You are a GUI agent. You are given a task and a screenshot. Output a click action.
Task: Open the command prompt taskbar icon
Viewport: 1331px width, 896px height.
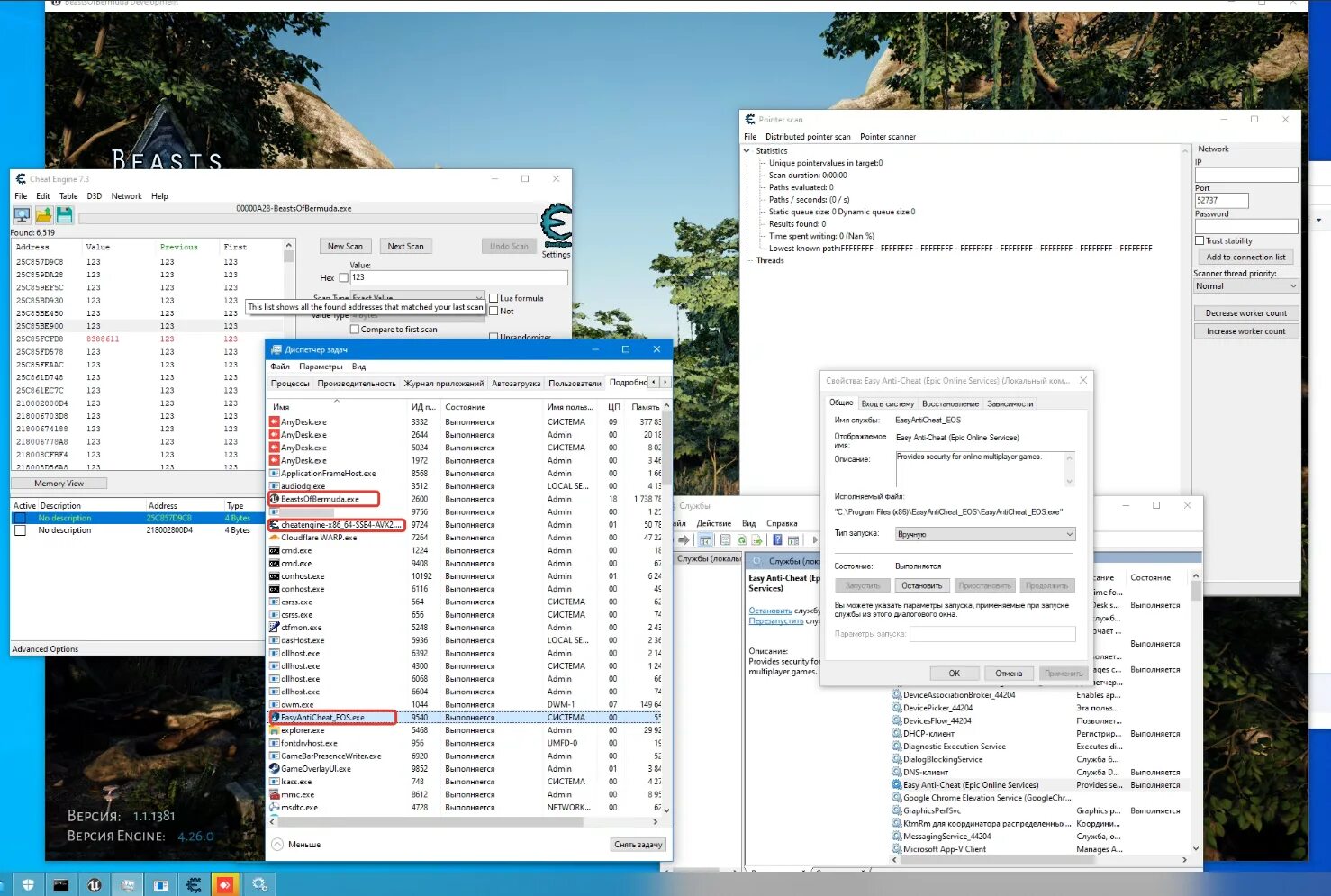click(x=61, y=885)
